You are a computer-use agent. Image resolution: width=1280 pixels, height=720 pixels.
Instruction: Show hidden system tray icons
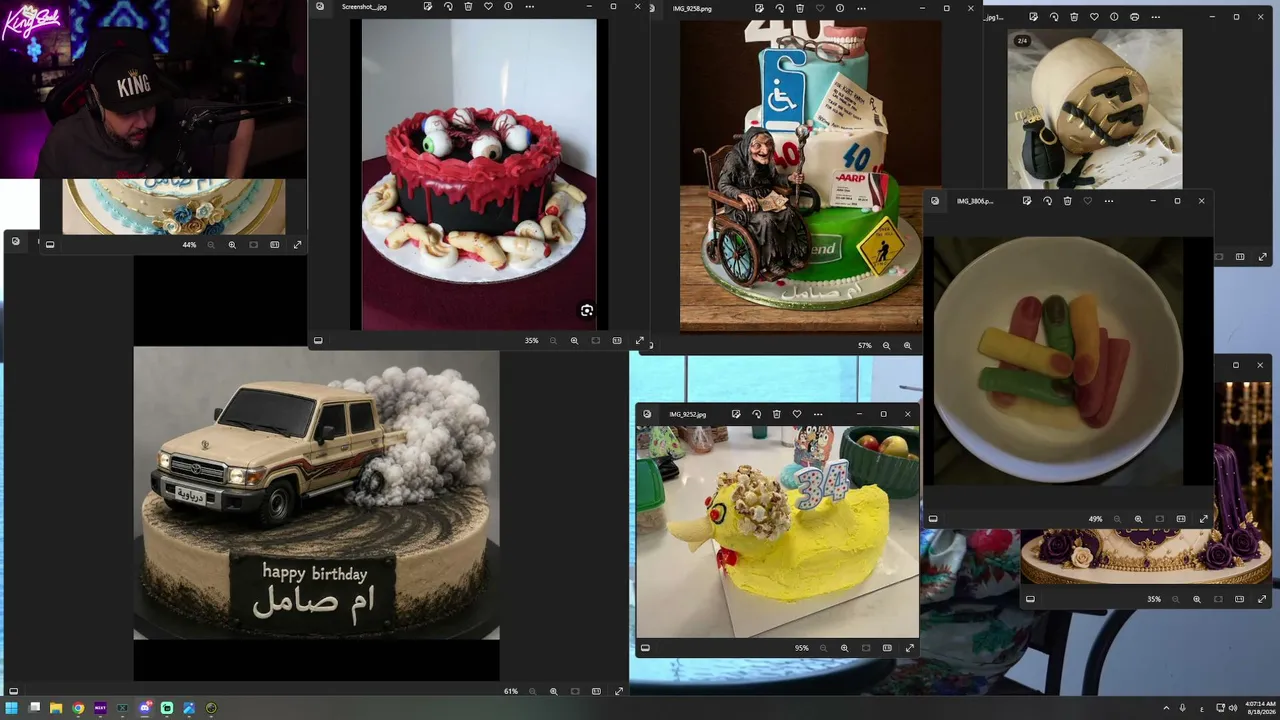click(1165, 708)
